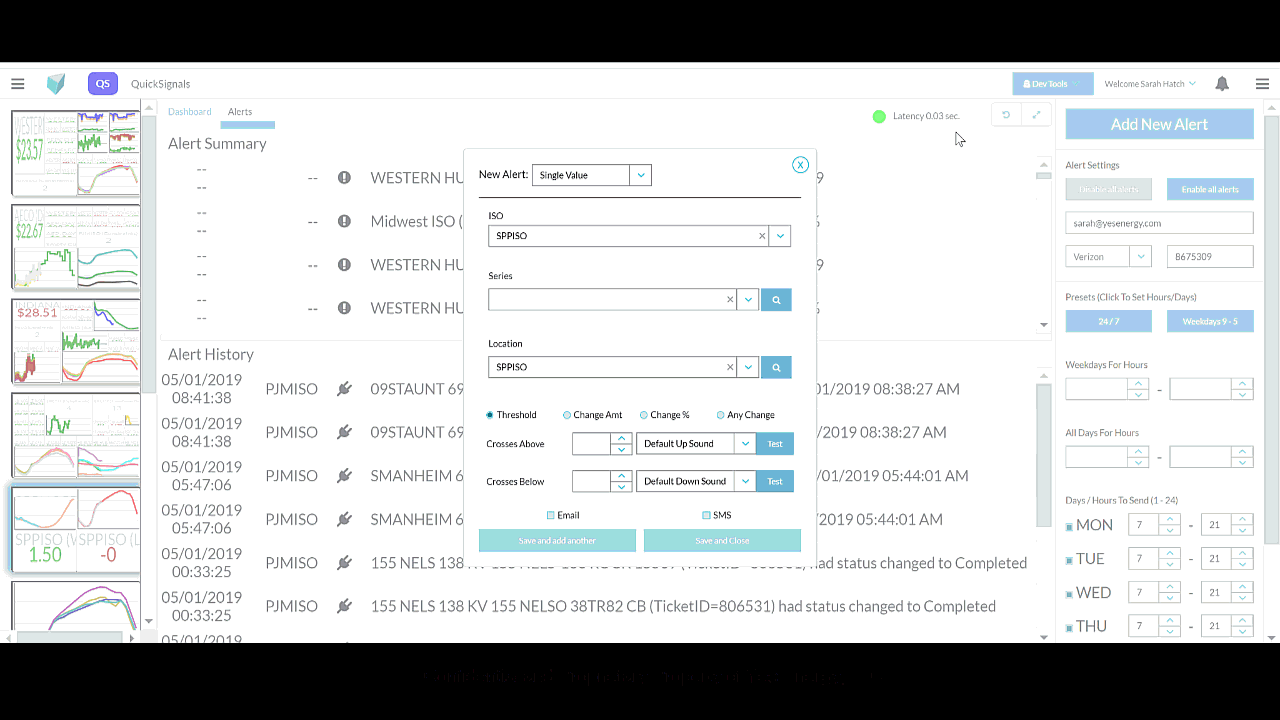Enable the Email checkbox

tap(551, 516)
